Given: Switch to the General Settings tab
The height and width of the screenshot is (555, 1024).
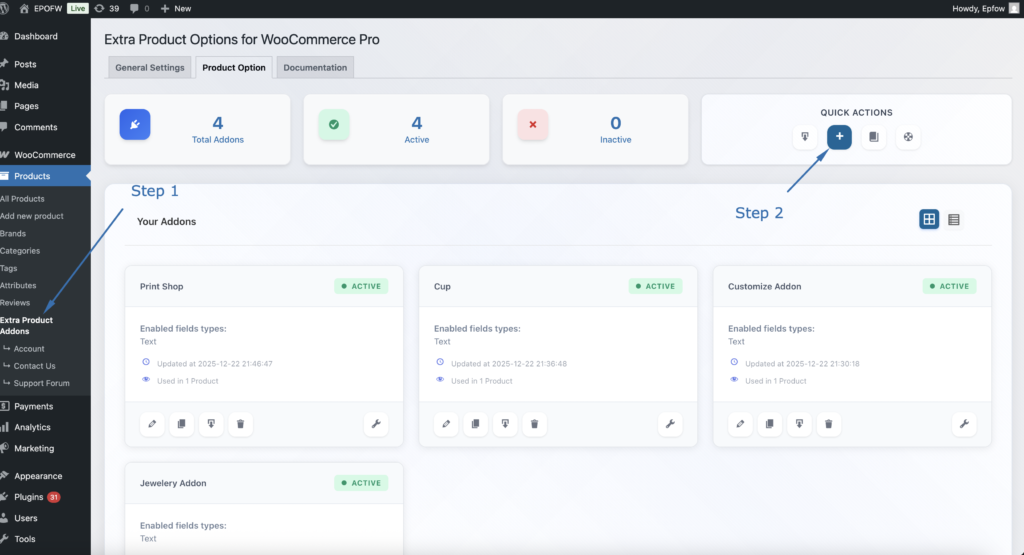Looking at the screenshot, I should [x=149, y=68].
